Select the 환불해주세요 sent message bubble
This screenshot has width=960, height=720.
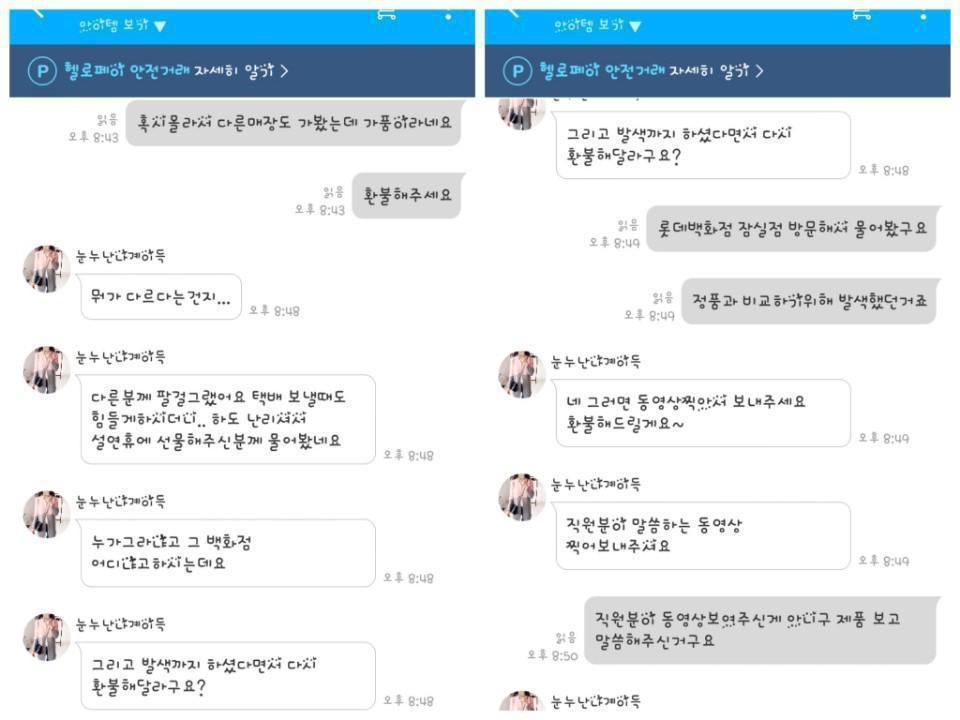[x=408, y=196]
